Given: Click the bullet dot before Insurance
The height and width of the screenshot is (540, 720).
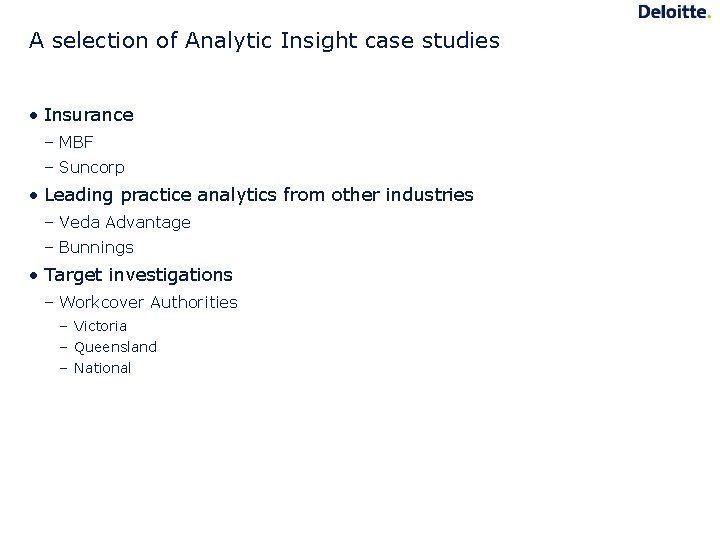Looking at the screenshot, I should click(34, 116).
